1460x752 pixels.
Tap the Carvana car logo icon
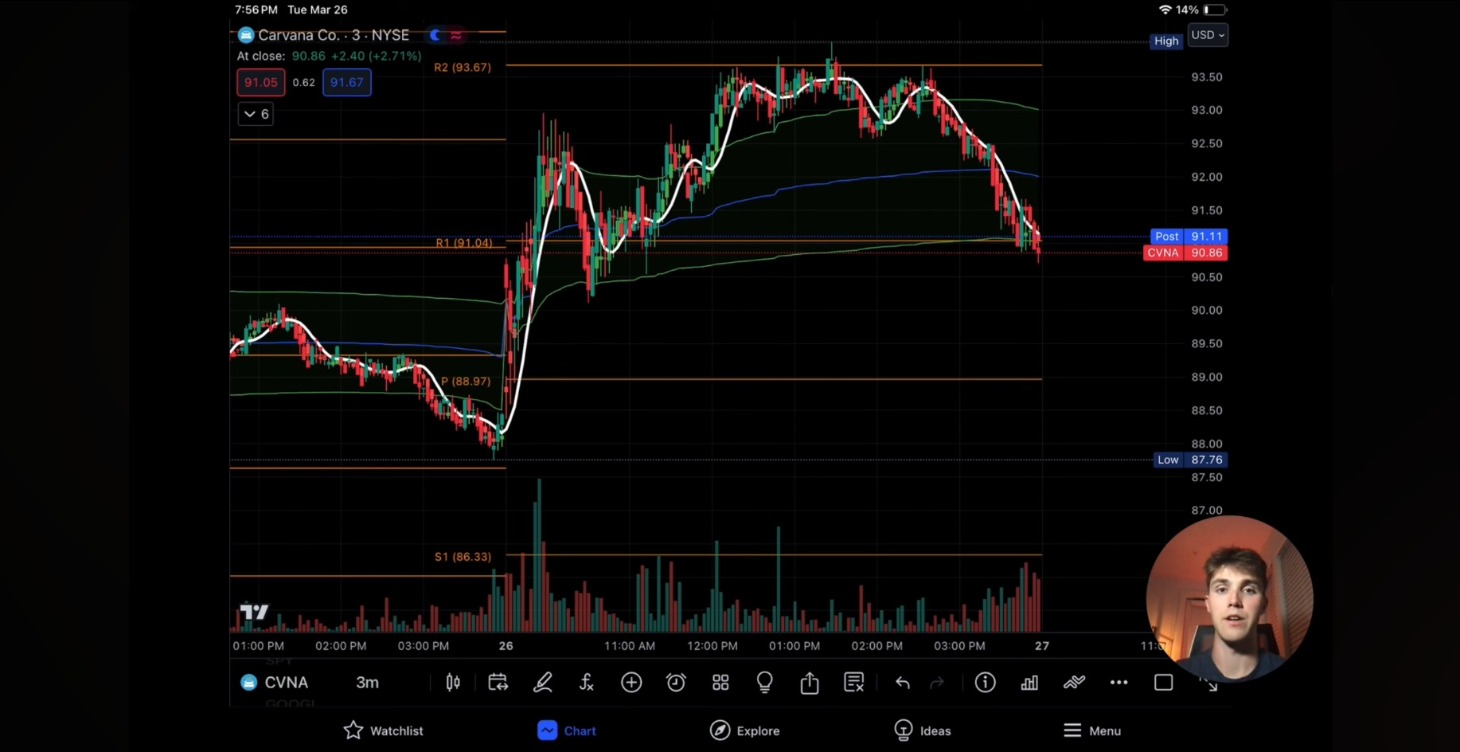246,35
